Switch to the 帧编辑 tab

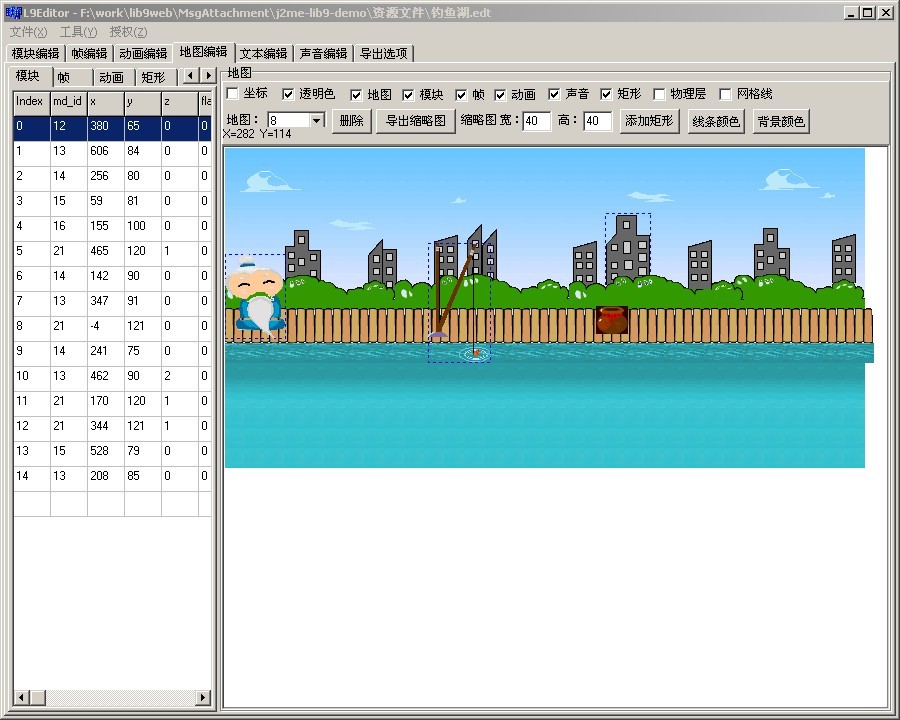coord(90,53)
